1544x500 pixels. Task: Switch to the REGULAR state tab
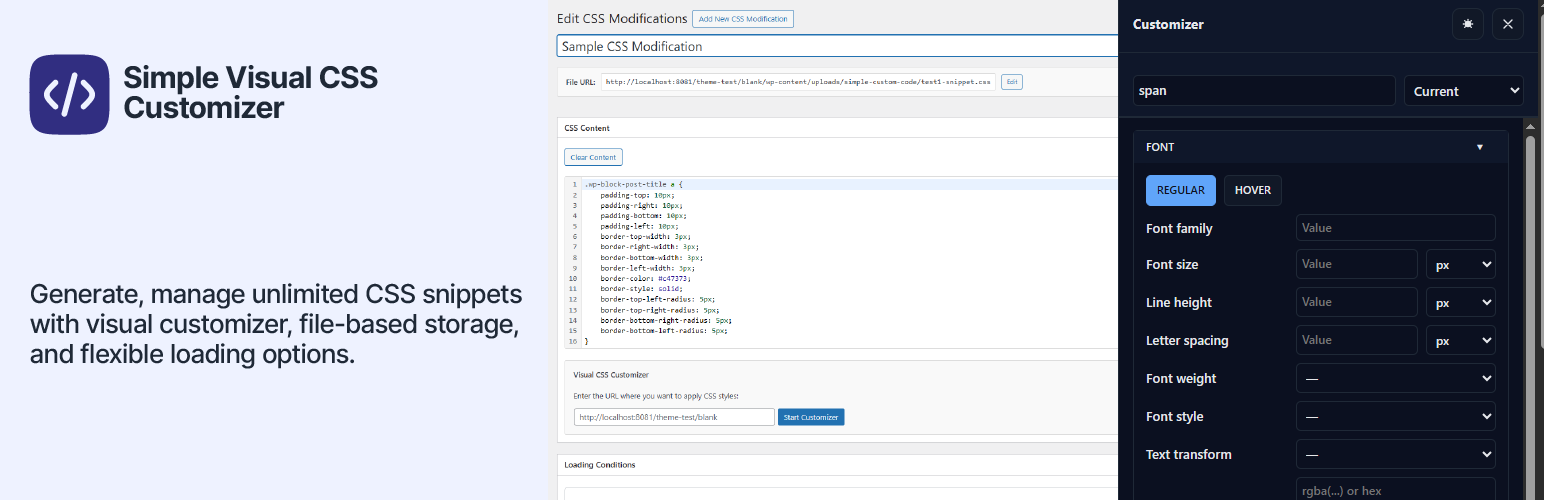[x=1181, y=190]
